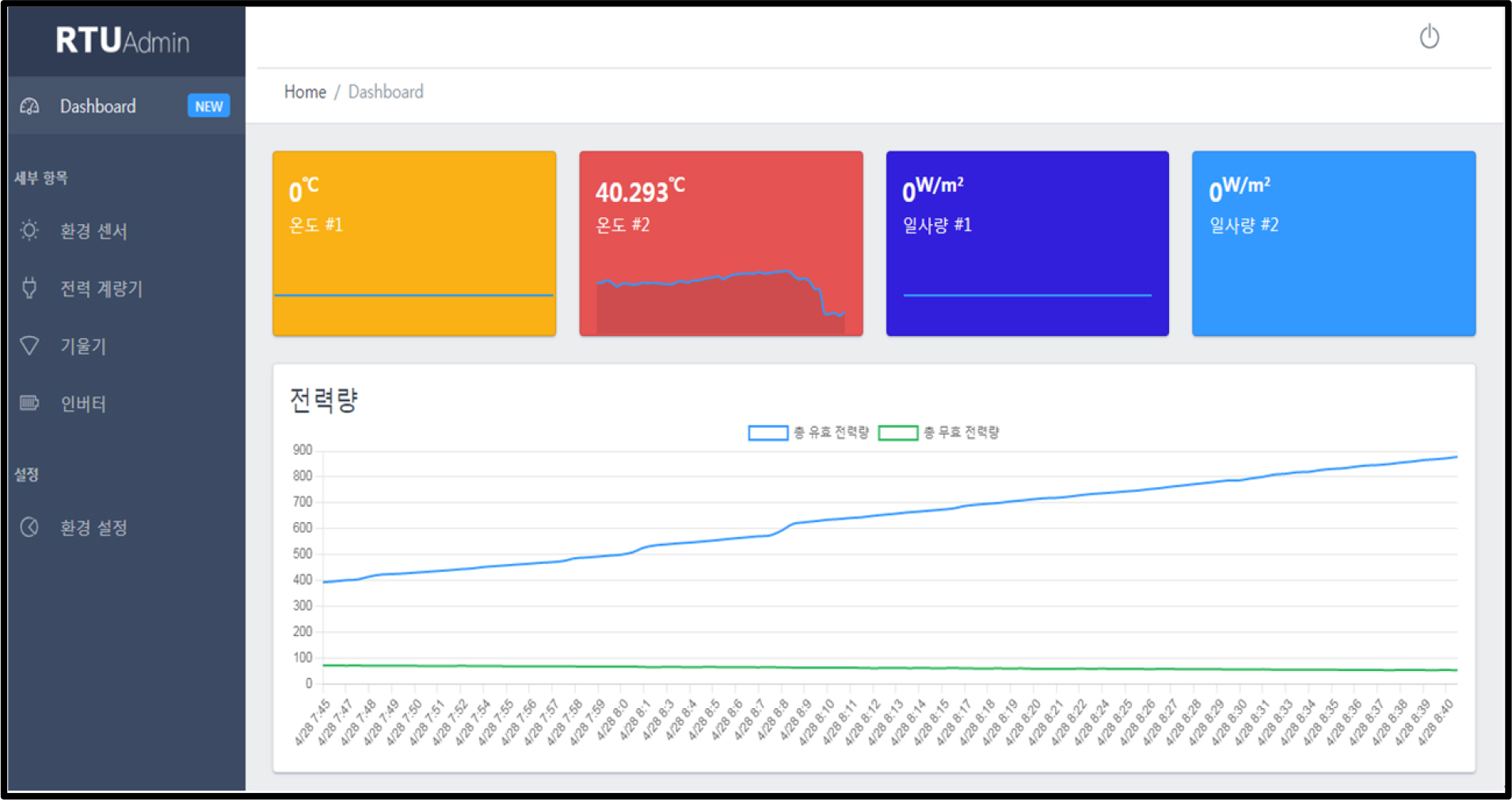Screen dimensions: 1512x800
Task: Toggle the 총 유효 전력량 legend series
Action: (x=808, y=432)
